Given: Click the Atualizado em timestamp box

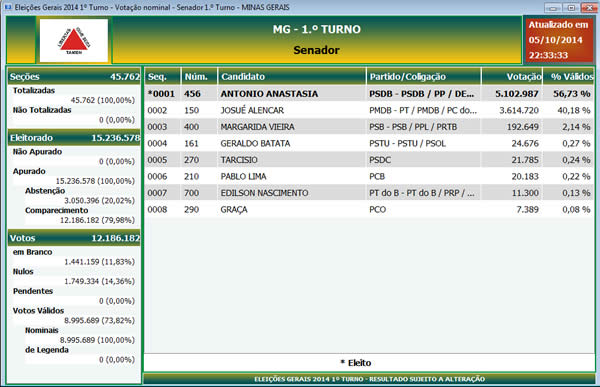Looking at the screenshot, I should point(558,40).
